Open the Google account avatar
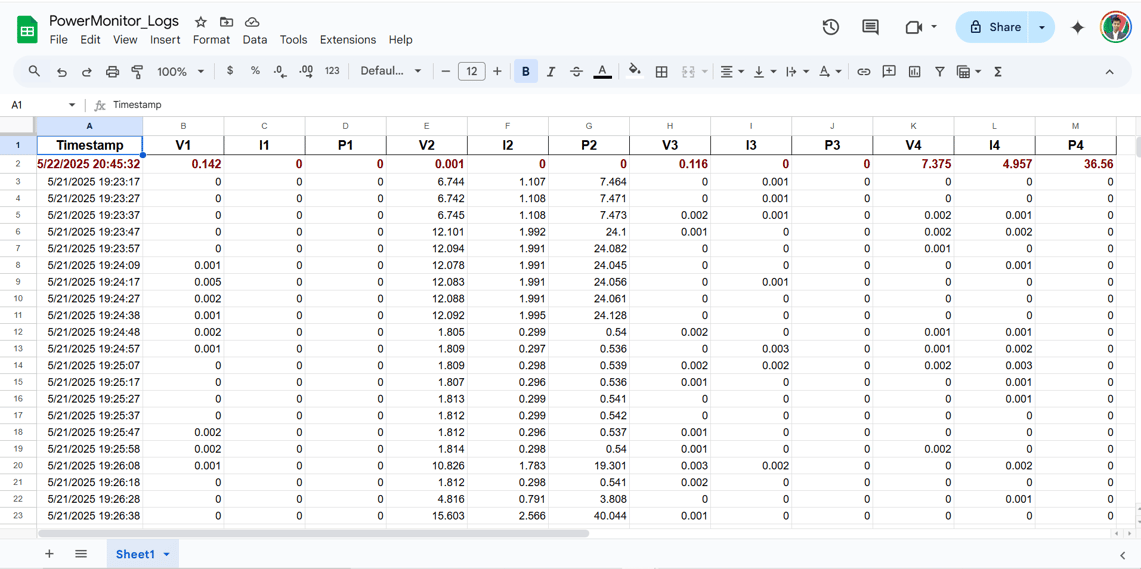1141x569 pixels. click(x=1115, y=27)
